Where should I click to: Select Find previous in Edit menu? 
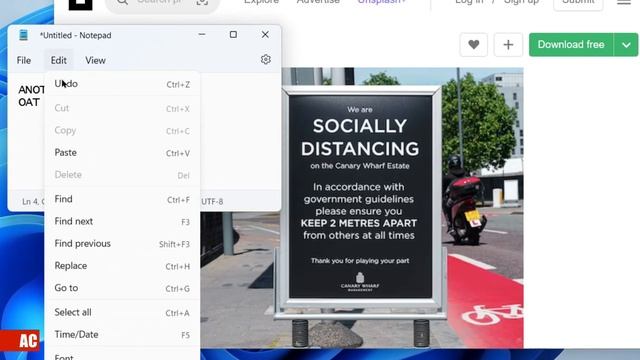122,244
